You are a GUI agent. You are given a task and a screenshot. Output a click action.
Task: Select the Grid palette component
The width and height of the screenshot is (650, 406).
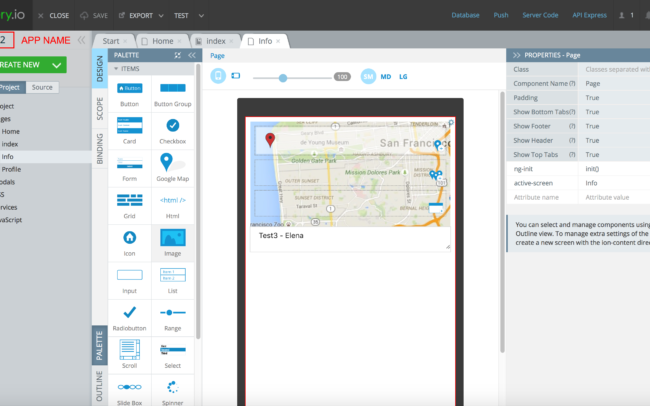coord(129,206)
